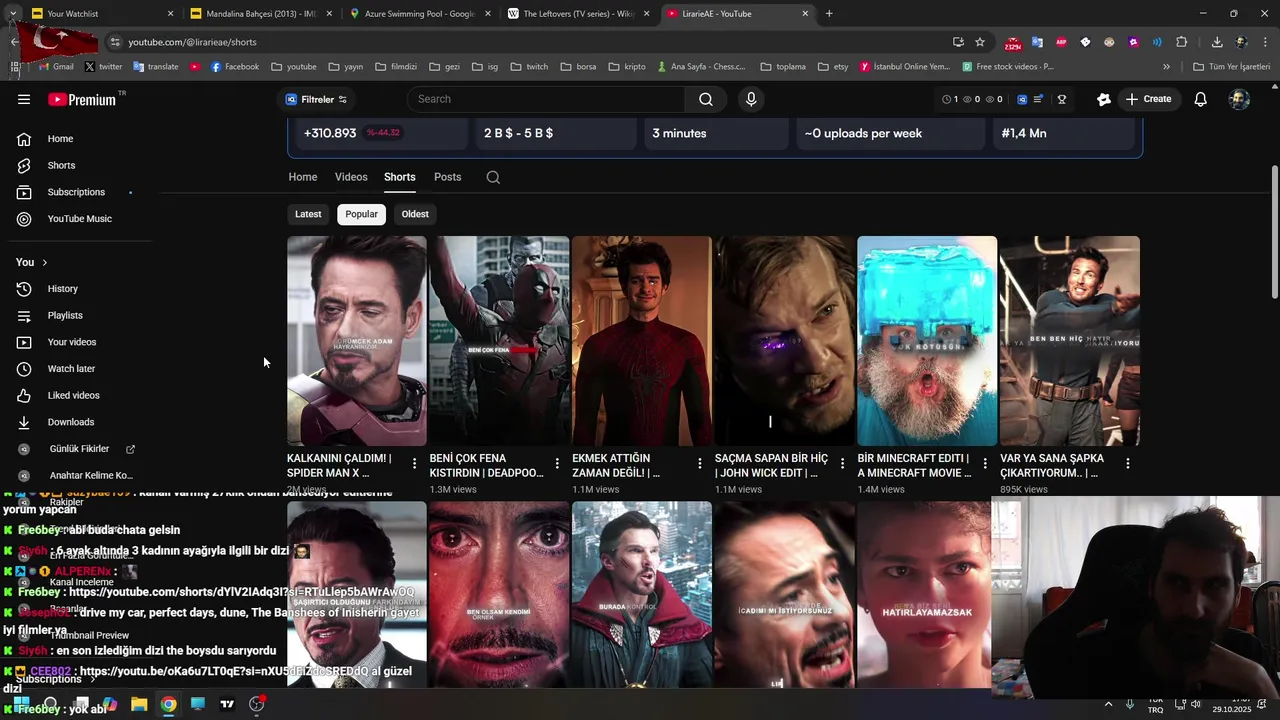Open the KALKANINI ÇALDIM Spider Man short
The image size is (1280, 720).
(357, 341)
